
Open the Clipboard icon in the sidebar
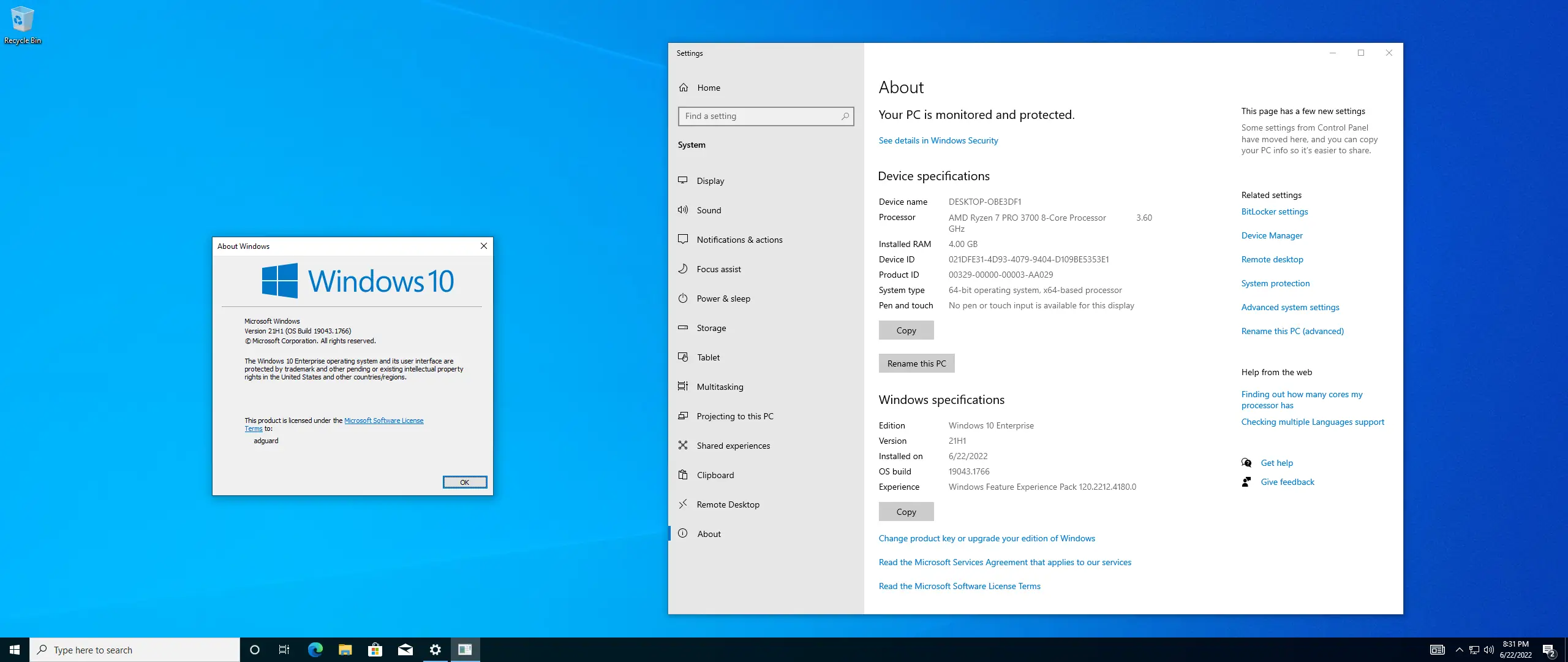point(683,474)
